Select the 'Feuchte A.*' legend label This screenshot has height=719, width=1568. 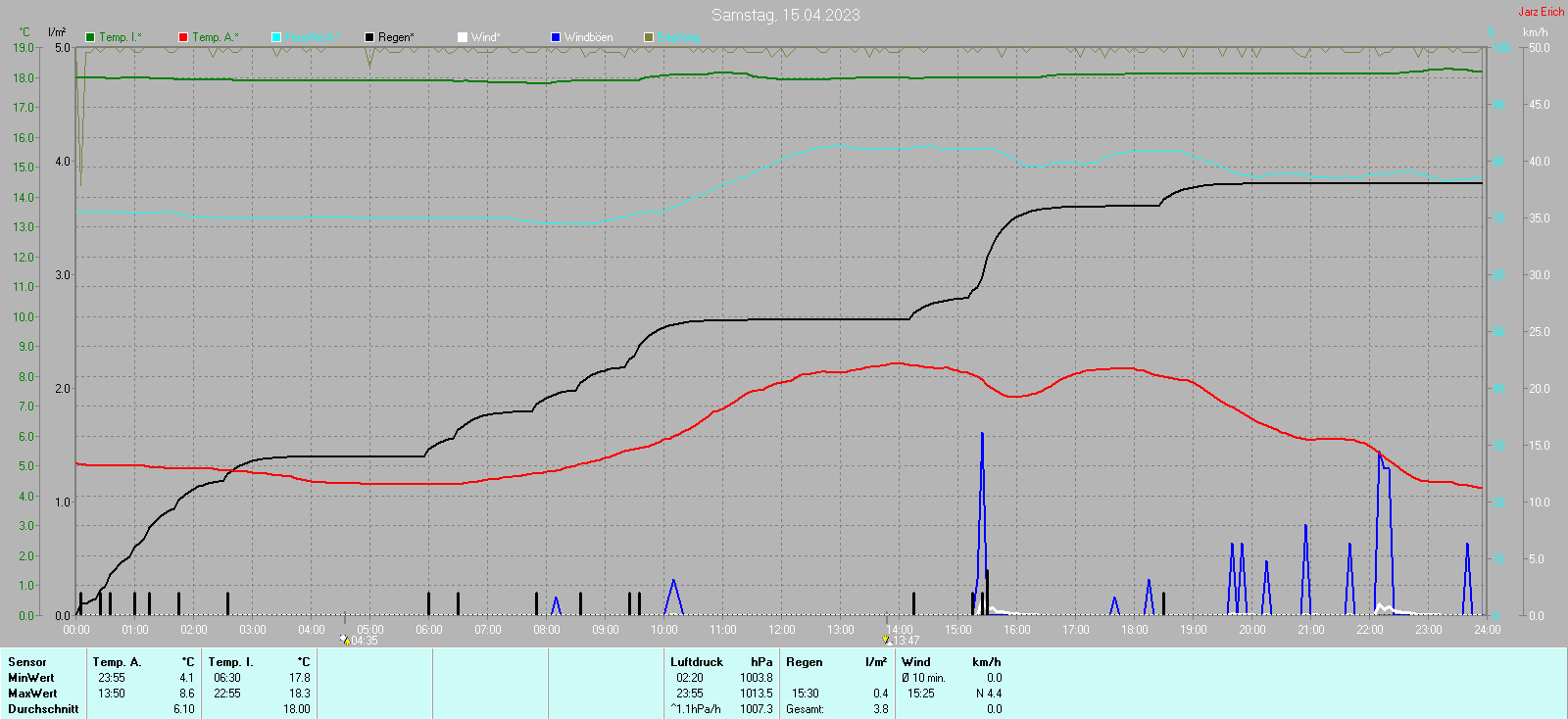[x=314, y=37]
